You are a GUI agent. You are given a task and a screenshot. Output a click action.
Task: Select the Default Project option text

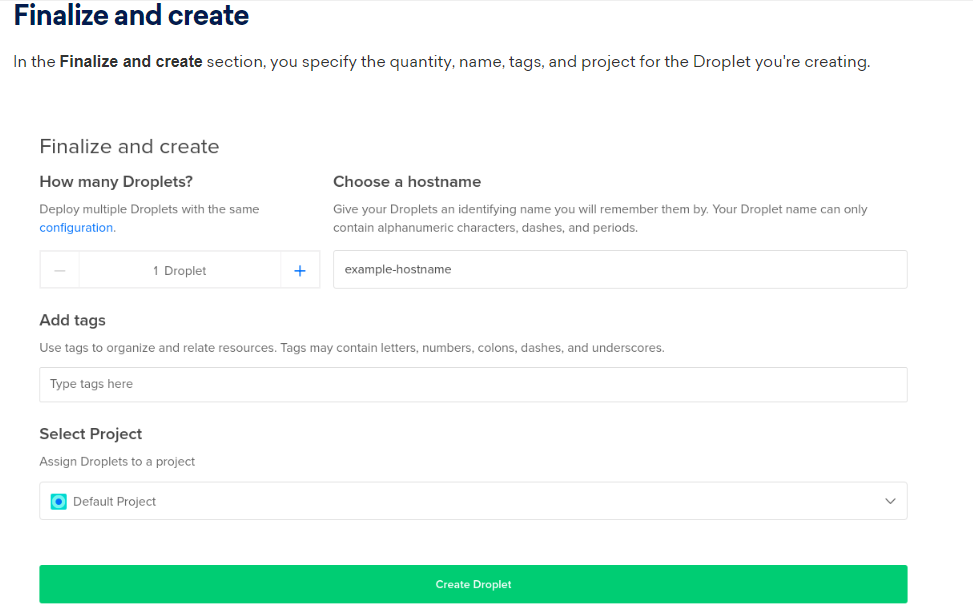(x=114, y=501)
